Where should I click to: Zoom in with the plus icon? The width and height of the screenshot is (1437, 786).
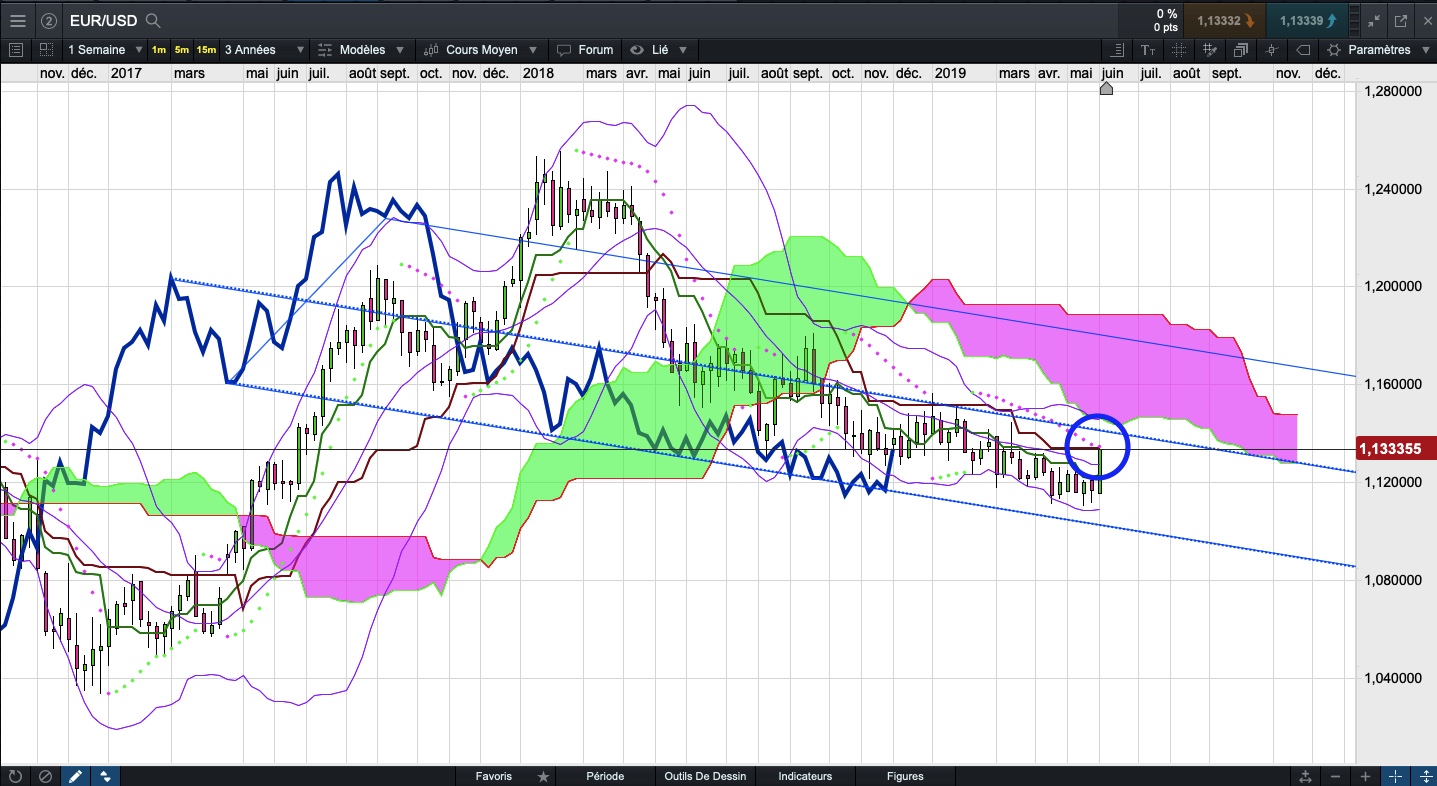pos(1365,776)
